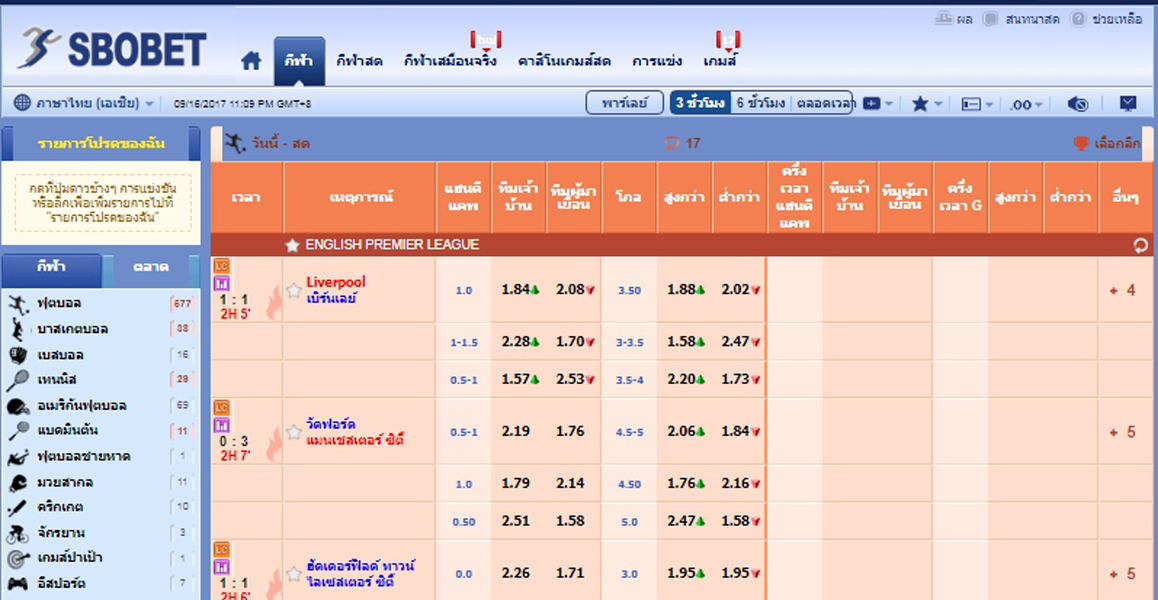Open statistics icon for Watford match
1158x600 pixels.
(222, 426)
